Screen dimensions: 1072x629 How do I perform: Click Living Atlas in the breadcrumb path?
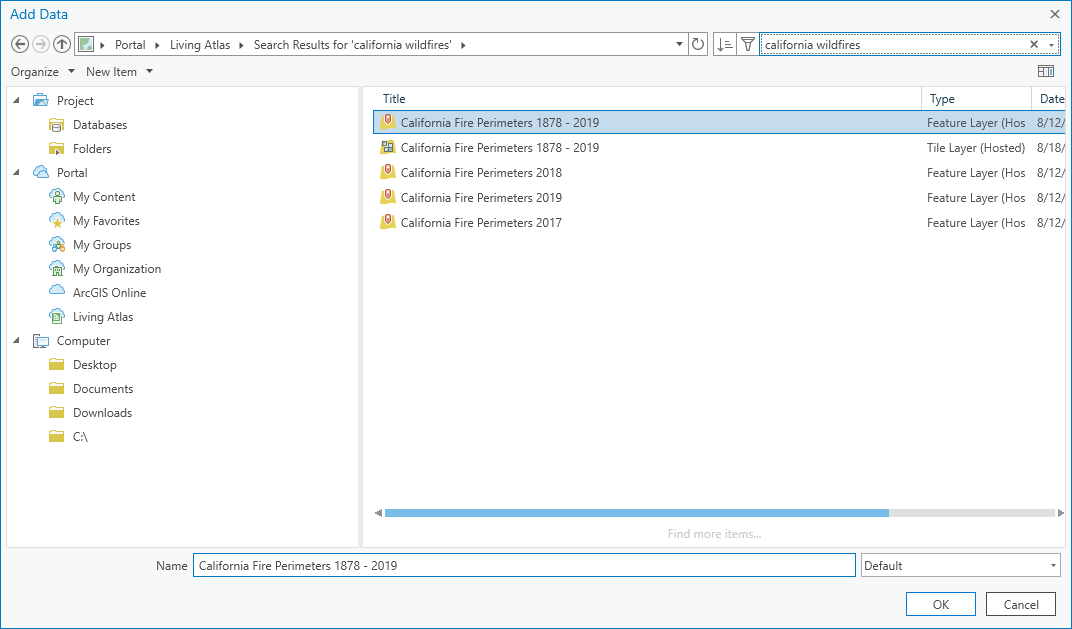pos(200,45)
